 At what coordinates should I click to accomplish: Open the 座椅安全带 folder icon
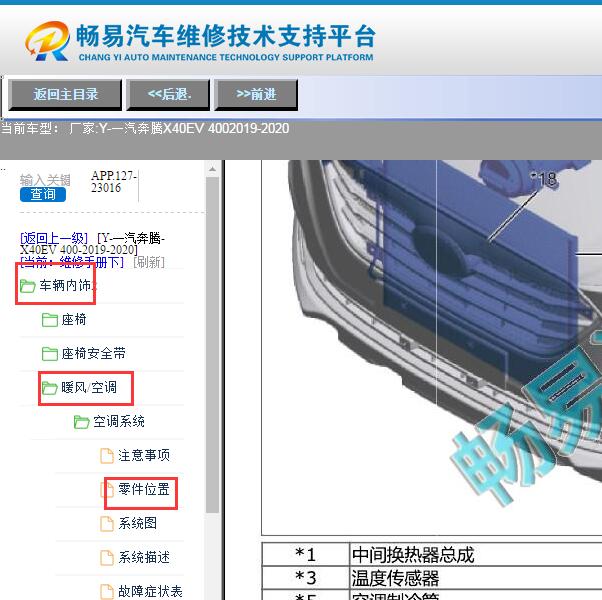[x=50, y=354]
